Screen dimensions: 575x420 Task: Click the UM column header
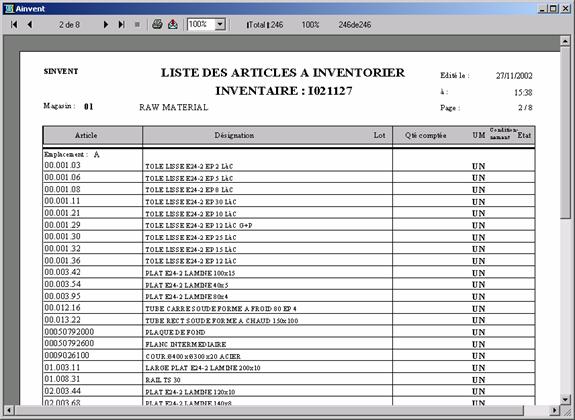coord(479,135)
